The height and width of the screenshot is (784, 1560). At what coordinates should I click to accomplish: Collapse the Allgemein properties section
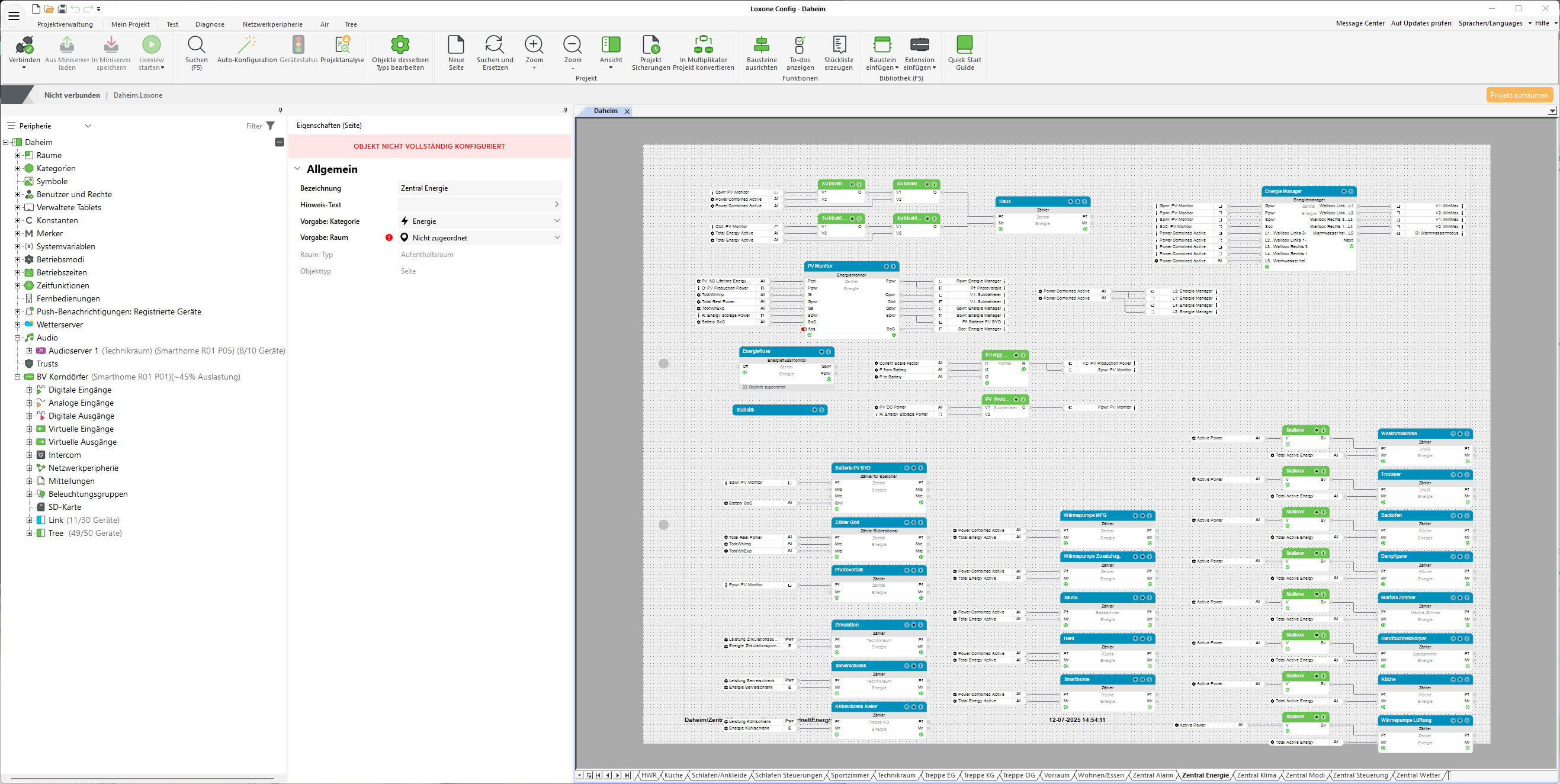point(297,169)
